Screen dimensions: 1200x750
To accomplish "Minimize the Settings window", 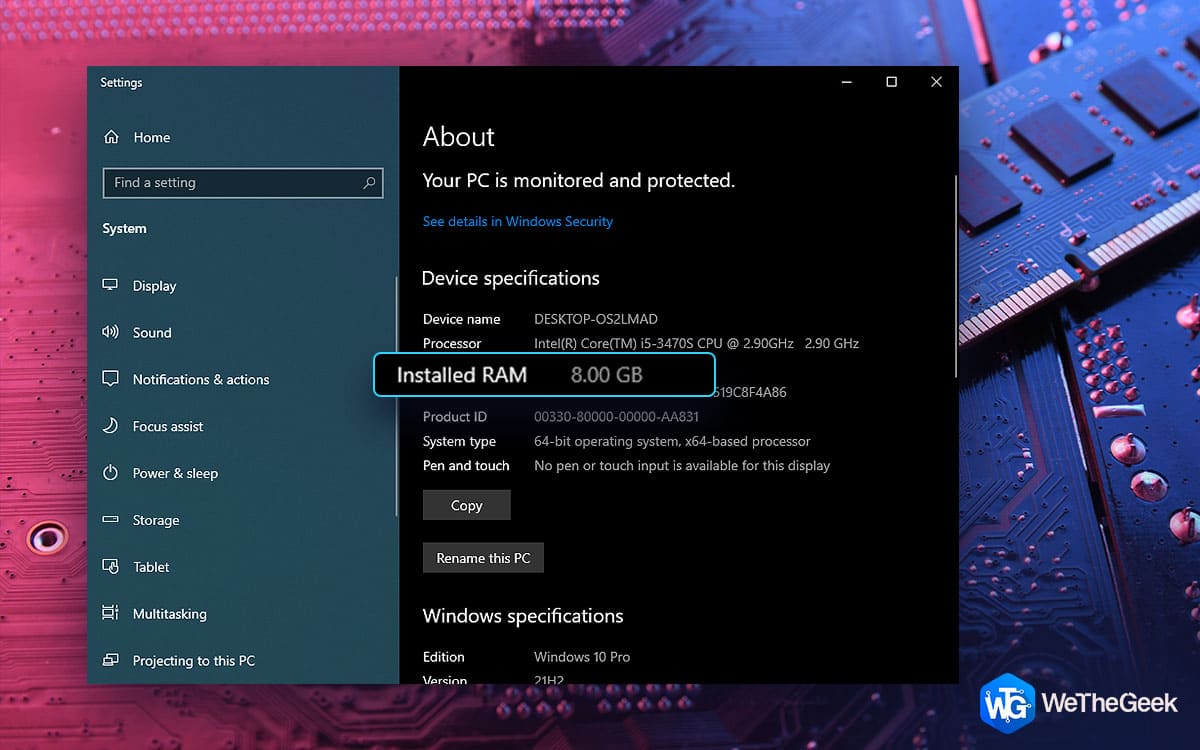I will pyautogui.click(x=846, y=82).
